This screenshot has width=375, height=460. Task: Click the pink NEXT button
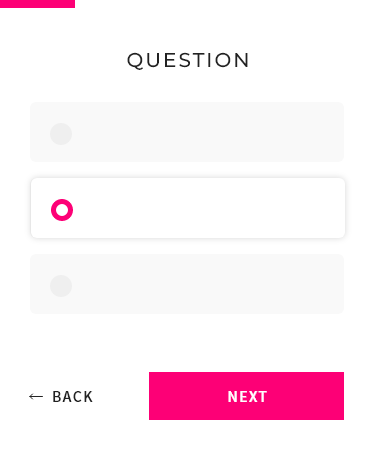tap(246, 396)
